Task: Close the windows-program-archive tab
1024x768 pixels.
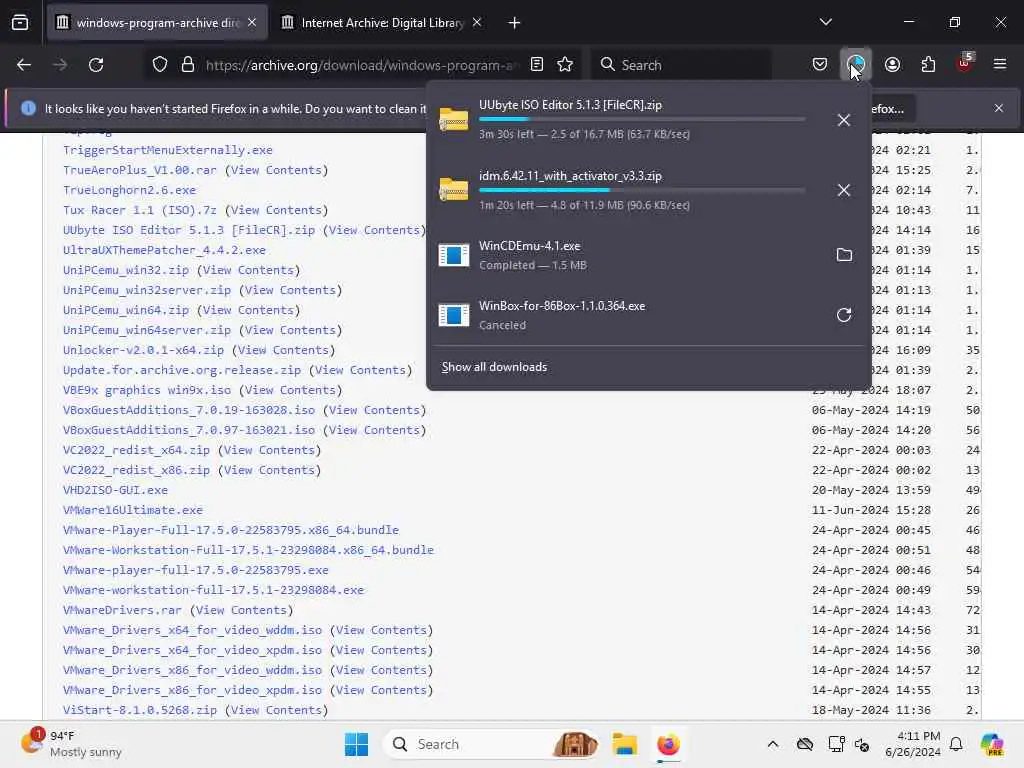Action: point(252,23)
